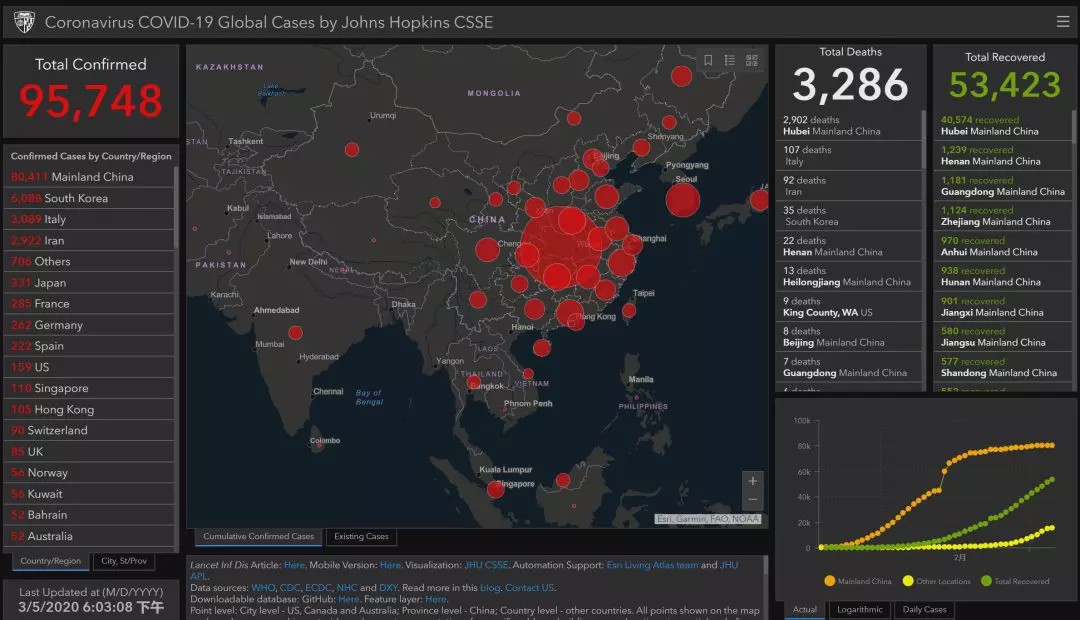
Task: Open the basemap gallery grid icon
Action: [x=752, y=61]
